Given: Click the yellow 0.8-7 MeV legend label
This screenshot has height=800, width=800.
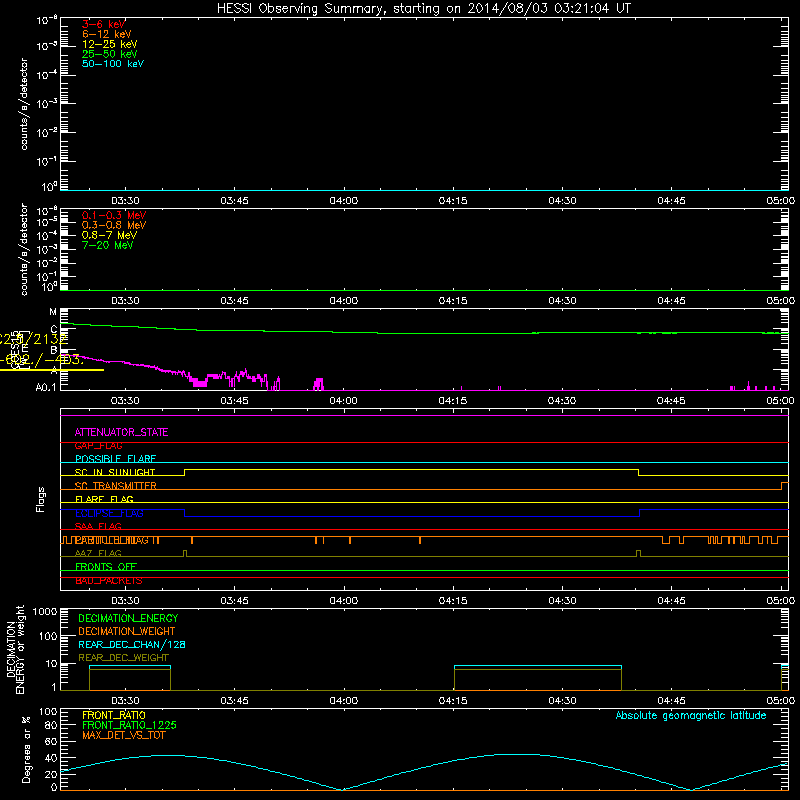Looking at the screenshot, I should tap(109, 235).
